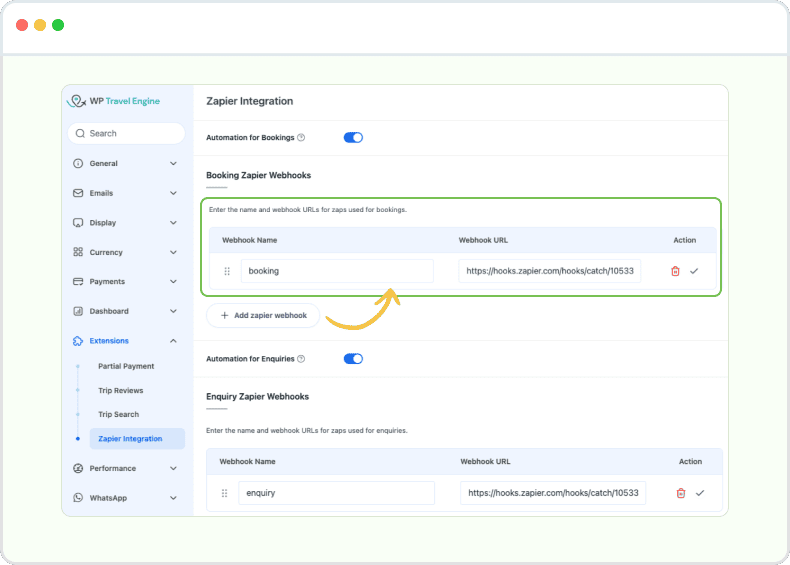790x565 pixels.
Task: Confirm the booking webhook with checkmark icon
Action: coord(694,271)
